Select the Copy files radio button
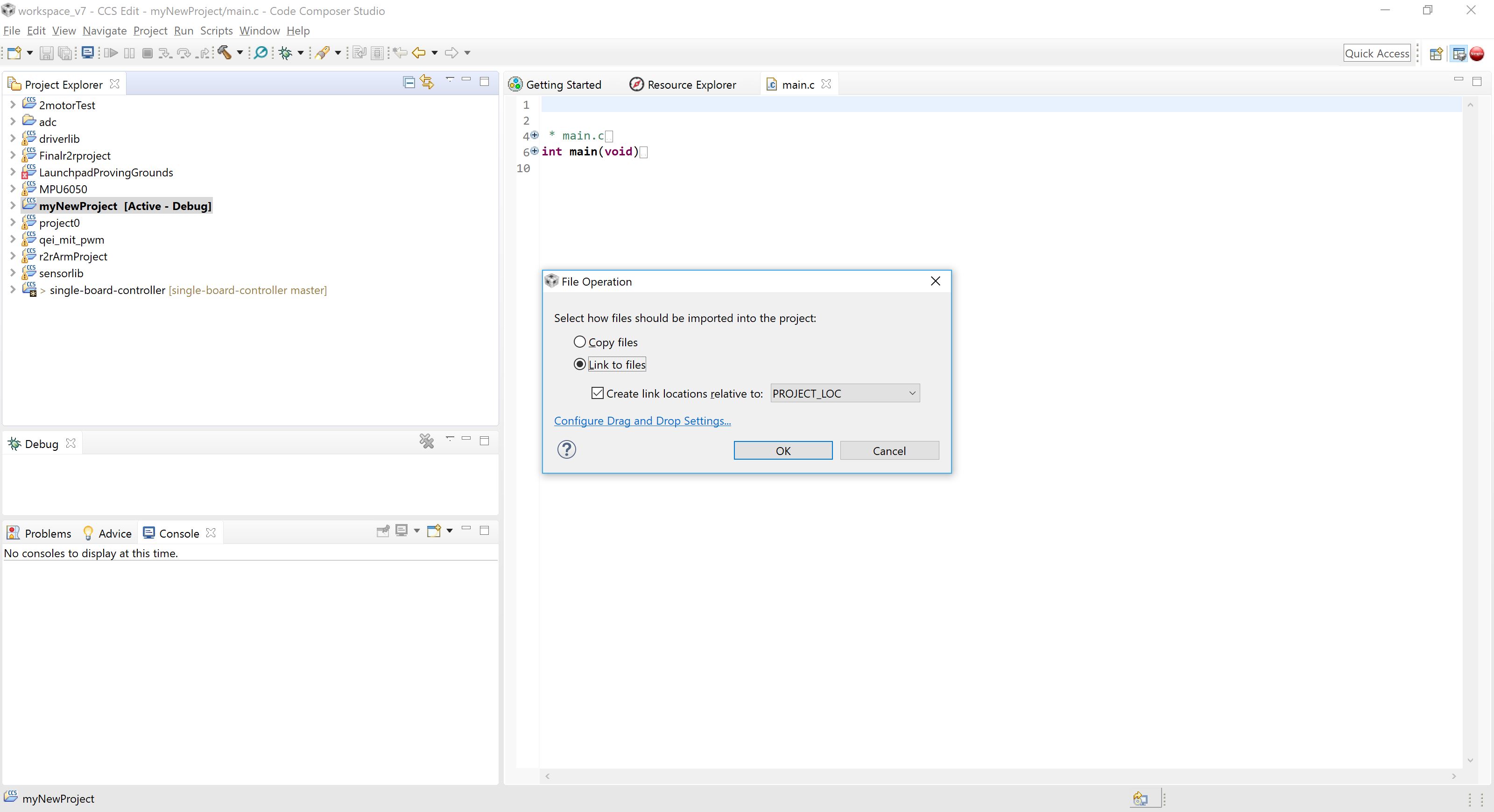 click(579, 342)
